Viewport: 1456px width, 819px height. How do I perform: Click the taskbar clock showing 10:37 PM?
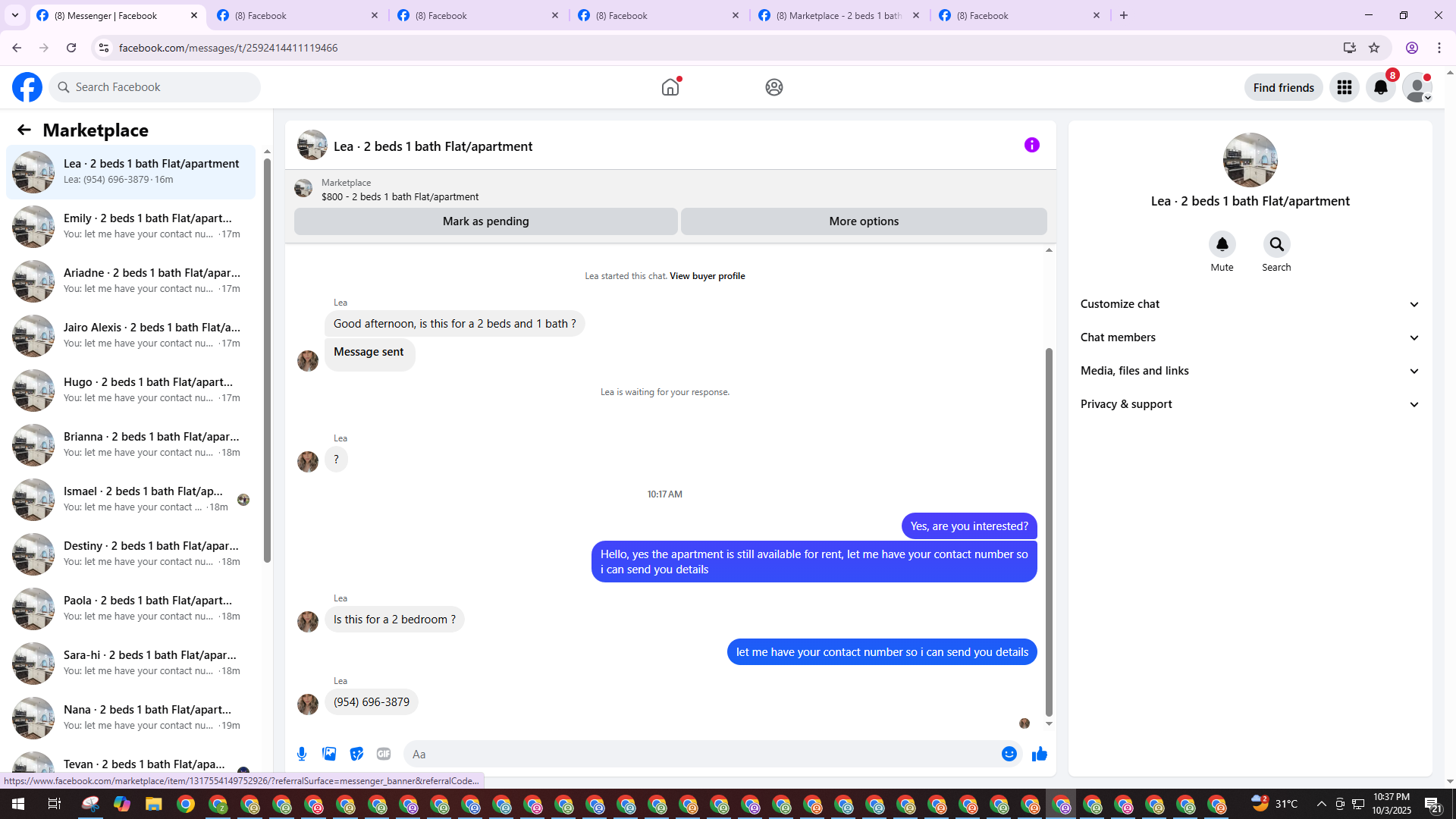[x=1392, y=804]
